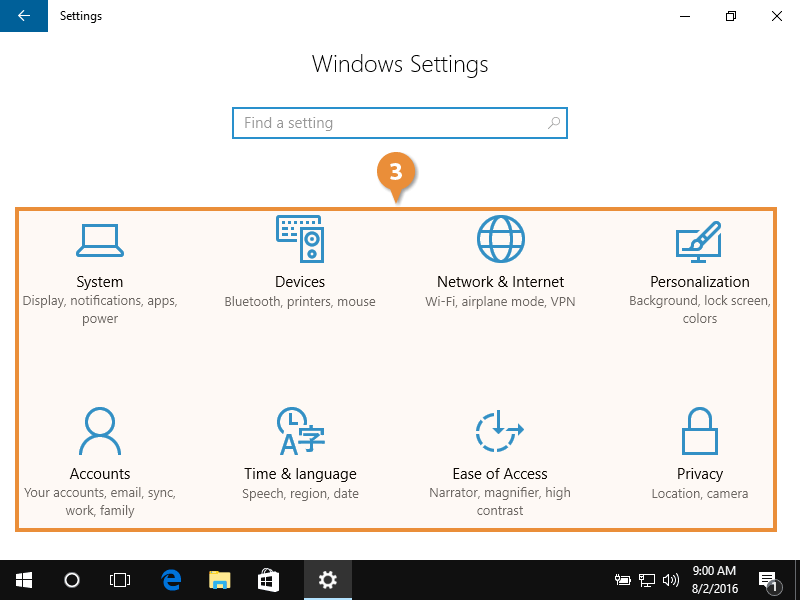Open the volume speaker tray icon

click(x=670, y=580)
